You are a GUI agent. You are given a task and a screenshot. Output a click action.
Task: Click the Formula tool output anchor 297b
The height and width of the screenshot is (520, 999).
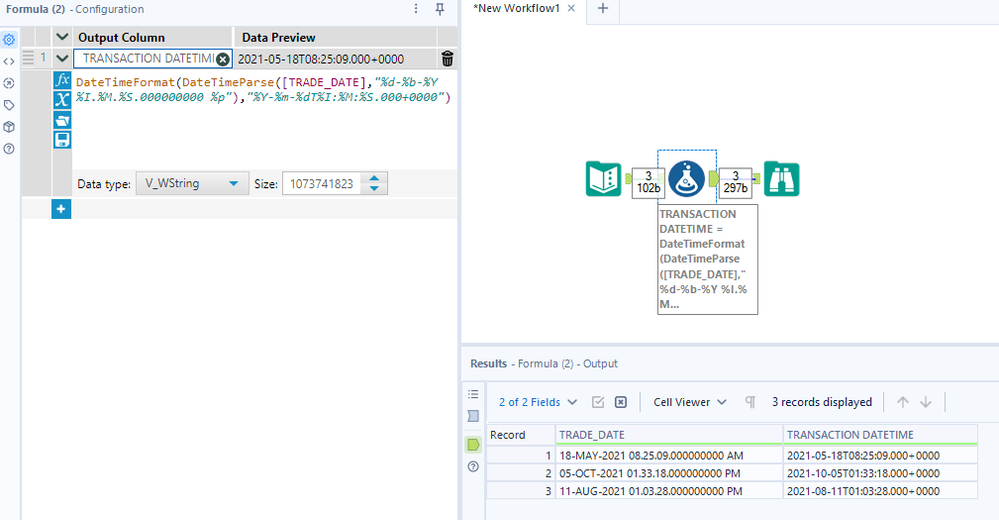(x=735, y=182)
